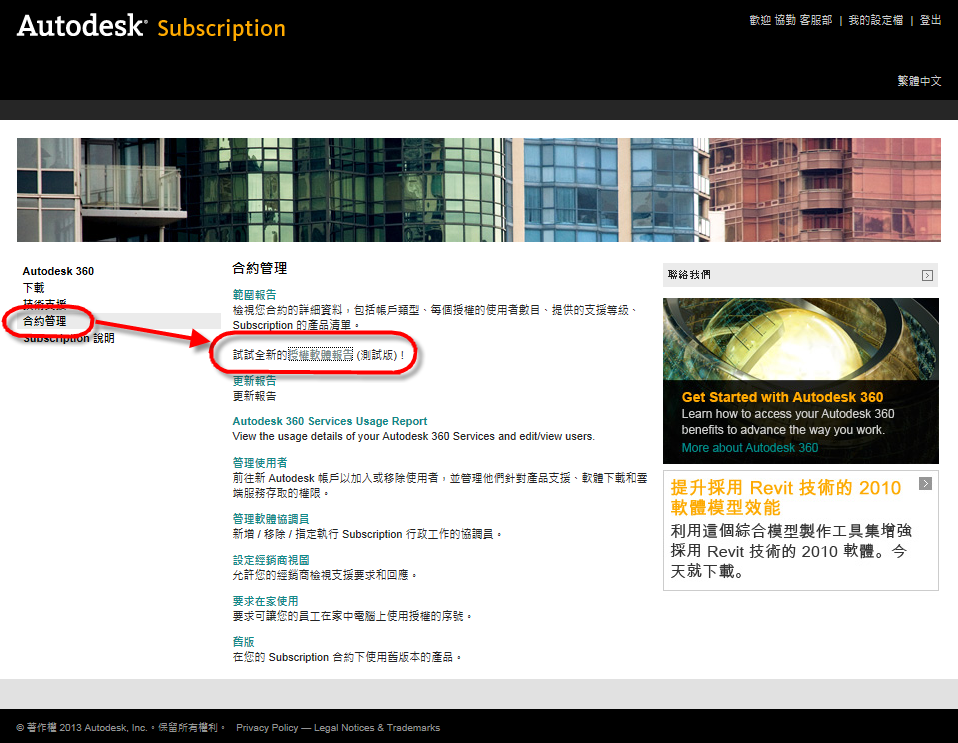Open Autodesk 360 Services Usage Report
The height and width of the screenshot is (743, 958).
[329, 421]
